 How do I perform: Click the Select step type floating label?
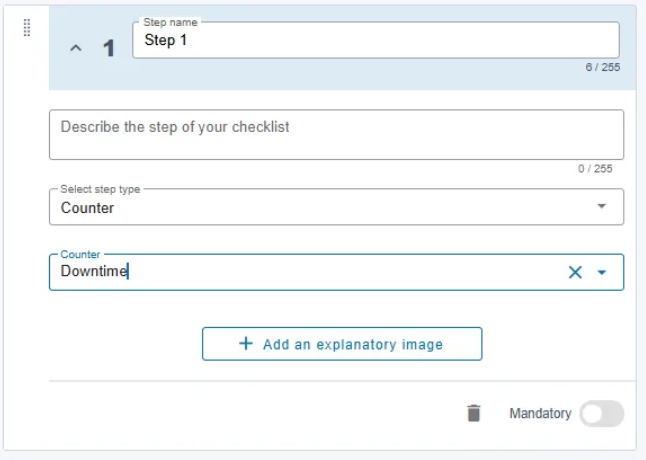pyautogui.click(x=100, y=189)
